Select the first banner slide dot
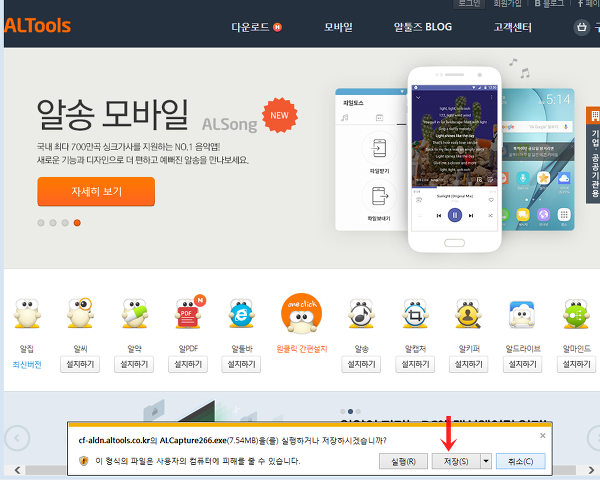600x480 pixels. 41,223
